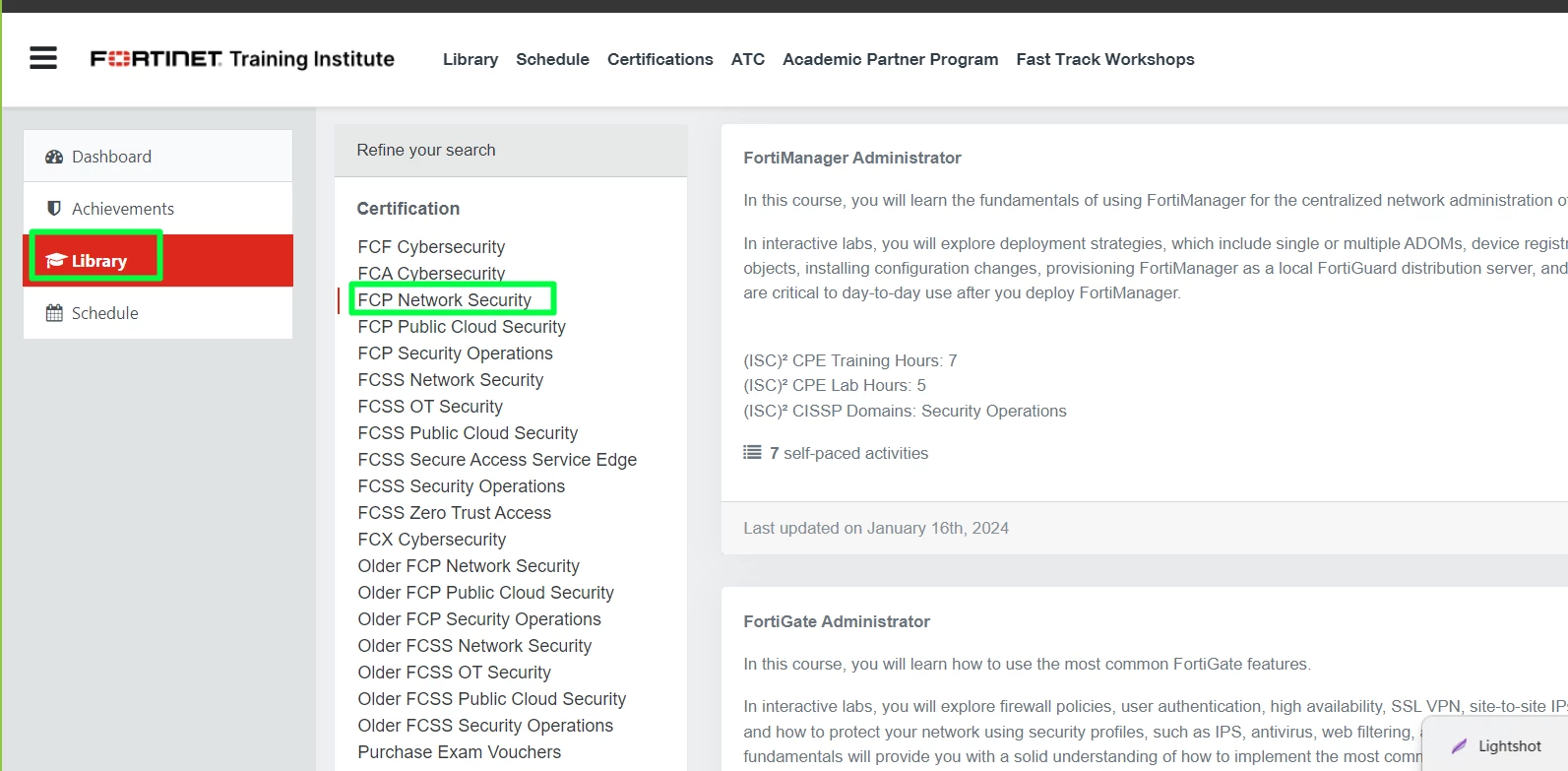The width and height of the screenshot is (1568, 771).
Task: Click the 'Certification' filter heading
Action: pyautogui.click(x=408, y=209)
